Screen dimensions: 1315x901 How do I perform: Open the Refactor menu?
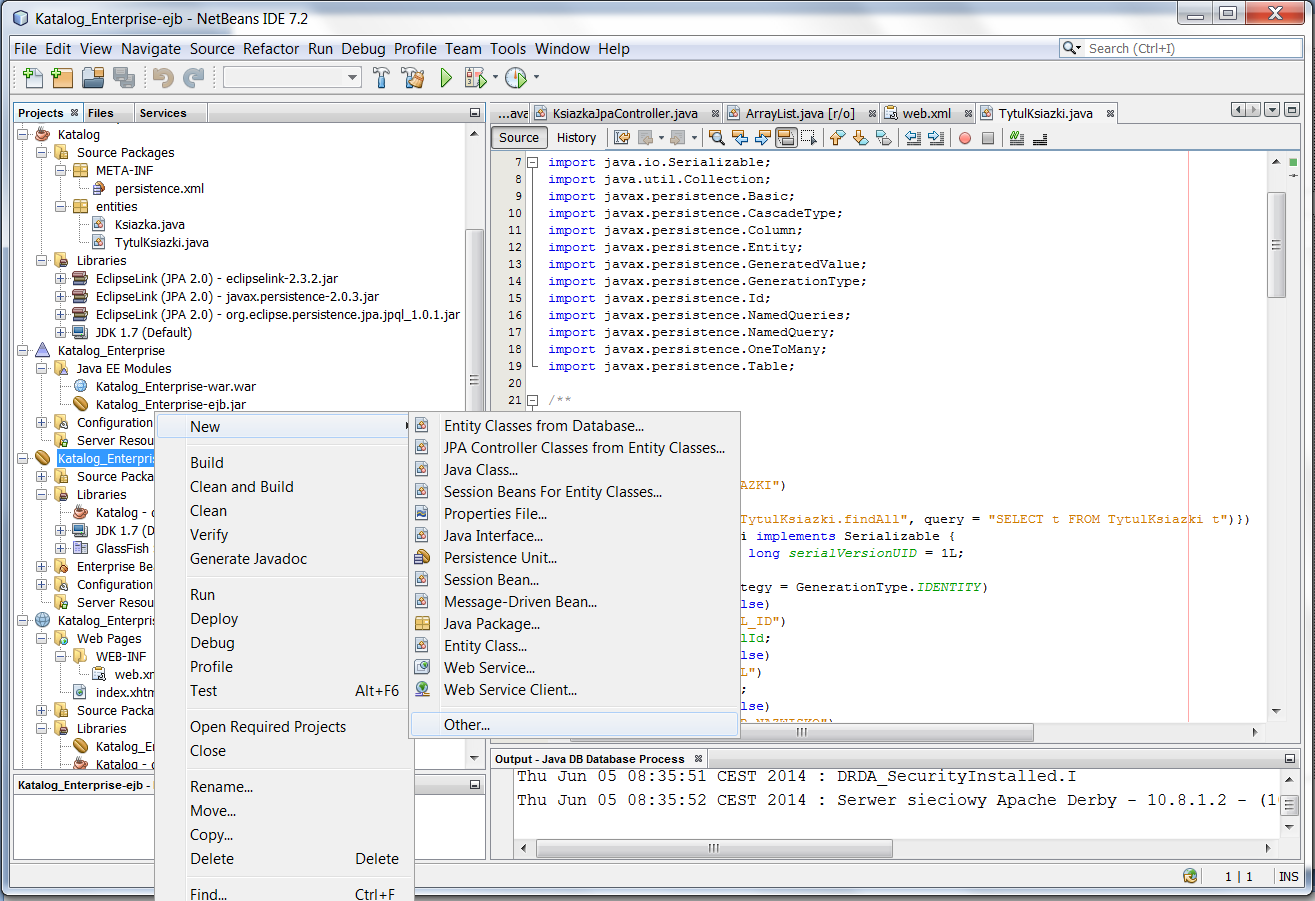[271, 48]
